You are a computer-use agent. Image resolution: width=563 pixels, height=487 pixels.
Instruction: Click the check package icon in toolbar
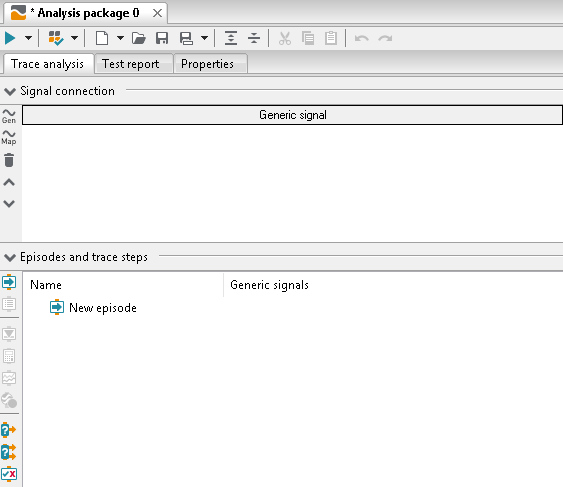click(x=56, y=38)
